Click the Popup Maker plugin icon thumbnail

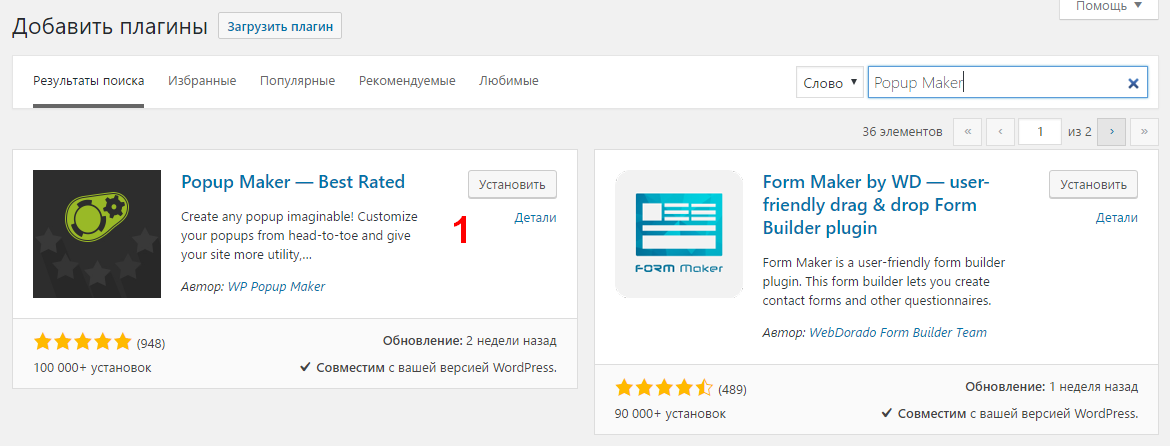click(97, 234)
